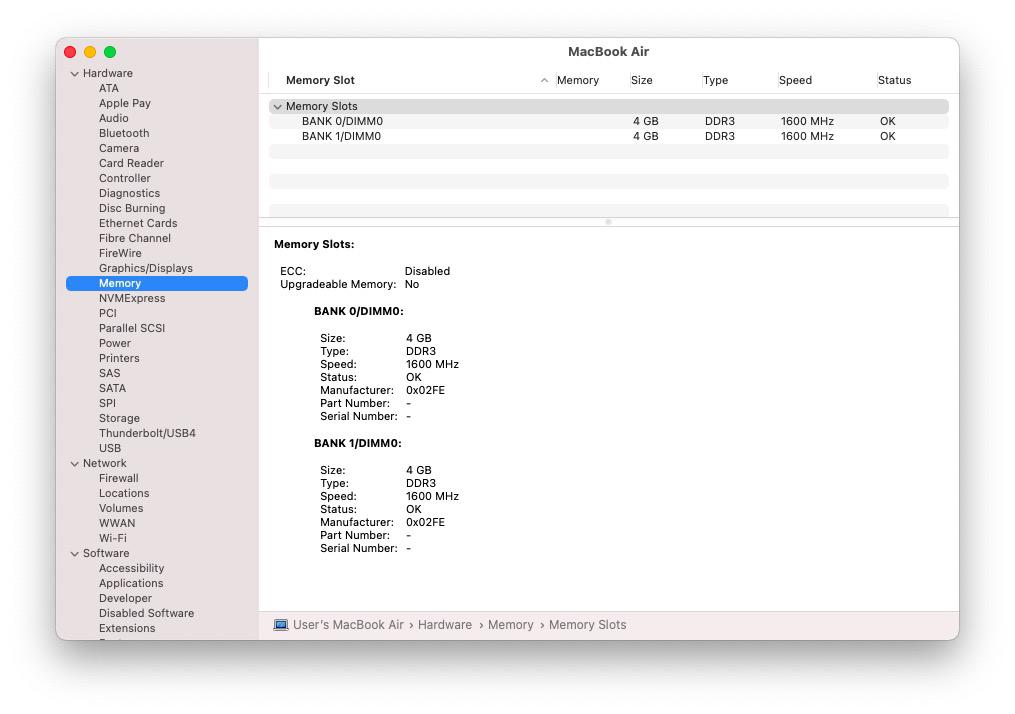
Task: Click the yellow minimize window button
Action: point(90,52)
